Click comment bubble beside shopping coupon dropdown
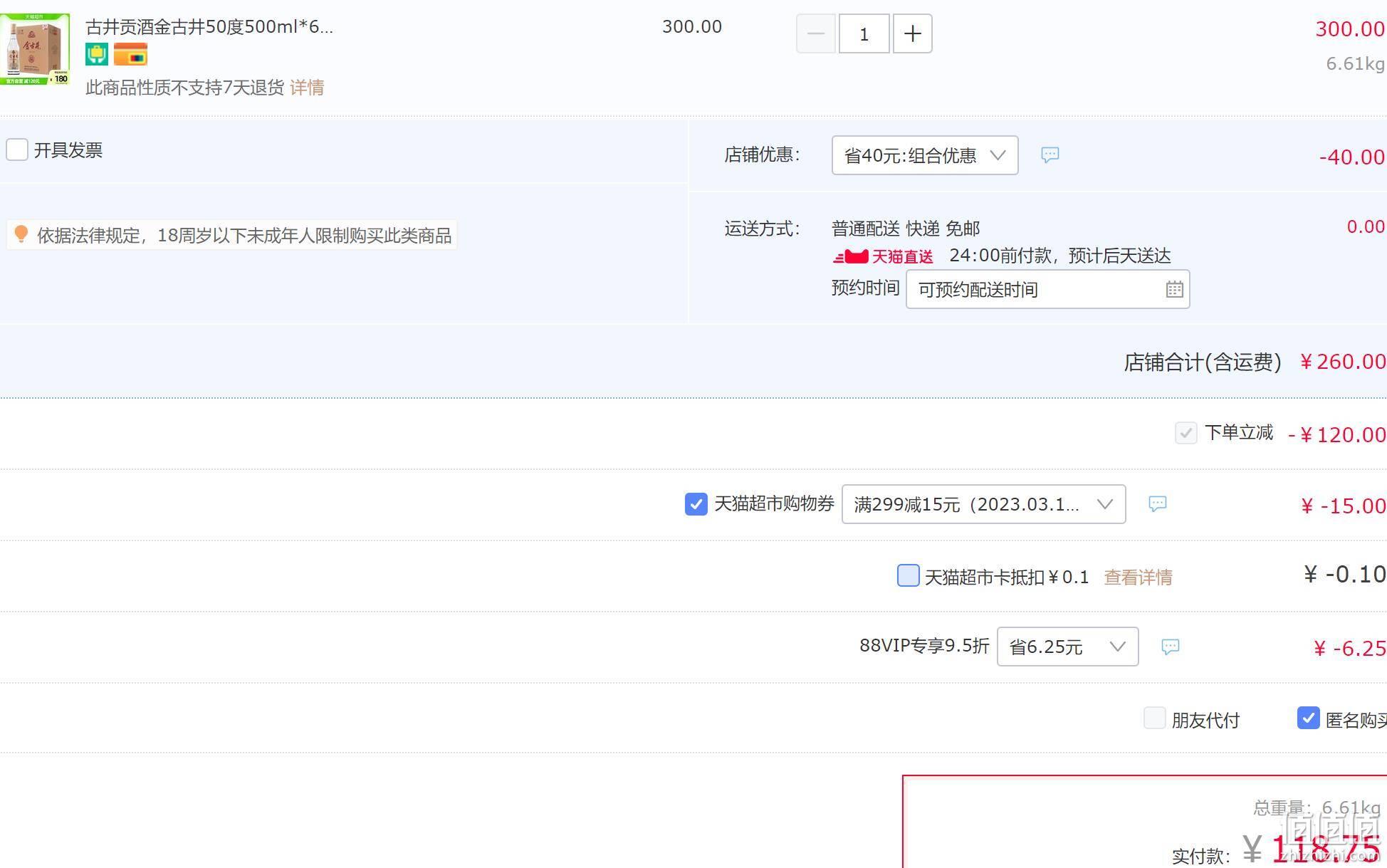 click(x=1157, y=504)
